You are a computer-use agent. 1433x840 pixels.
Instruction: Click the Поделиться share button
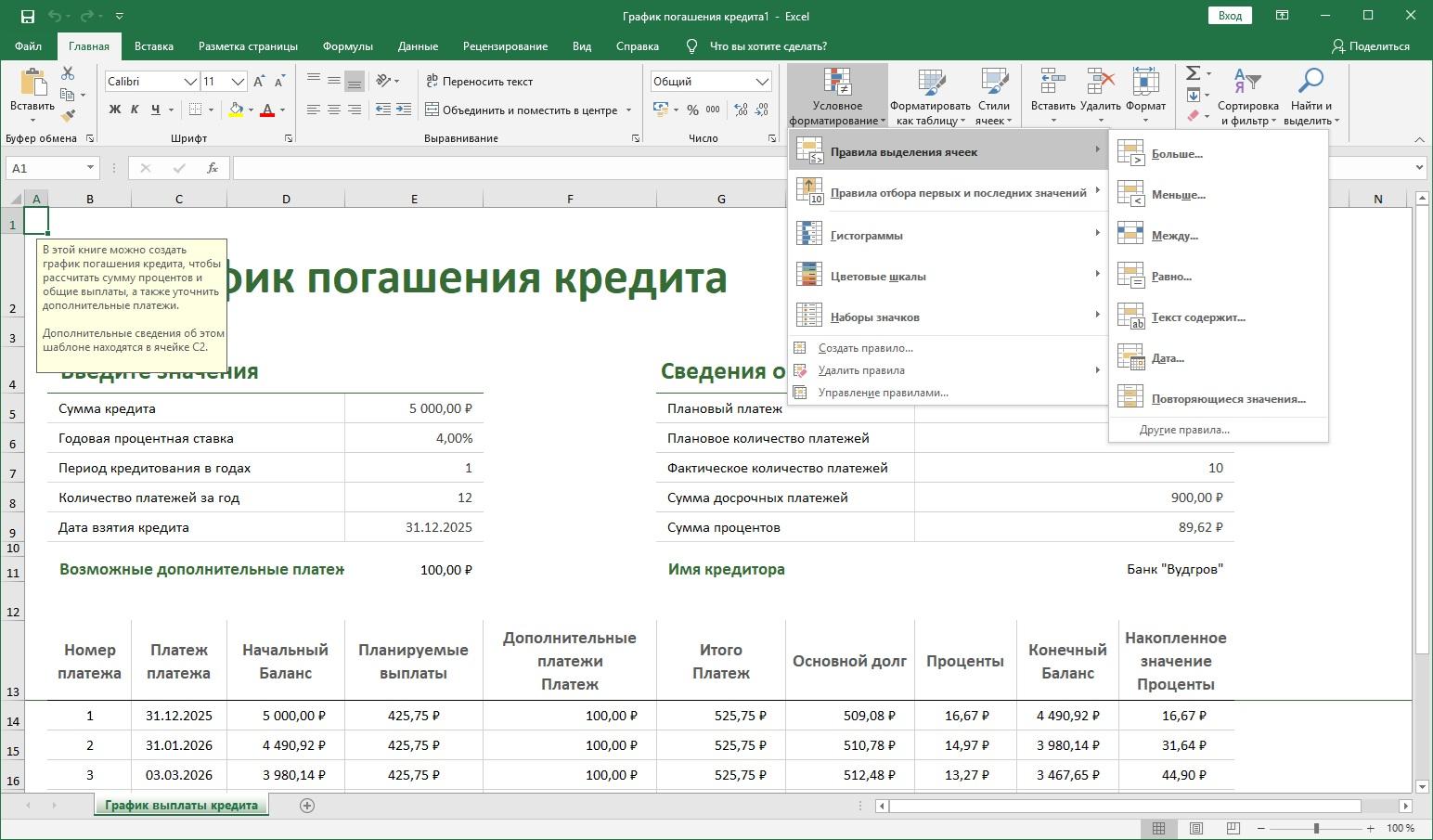1370,46
